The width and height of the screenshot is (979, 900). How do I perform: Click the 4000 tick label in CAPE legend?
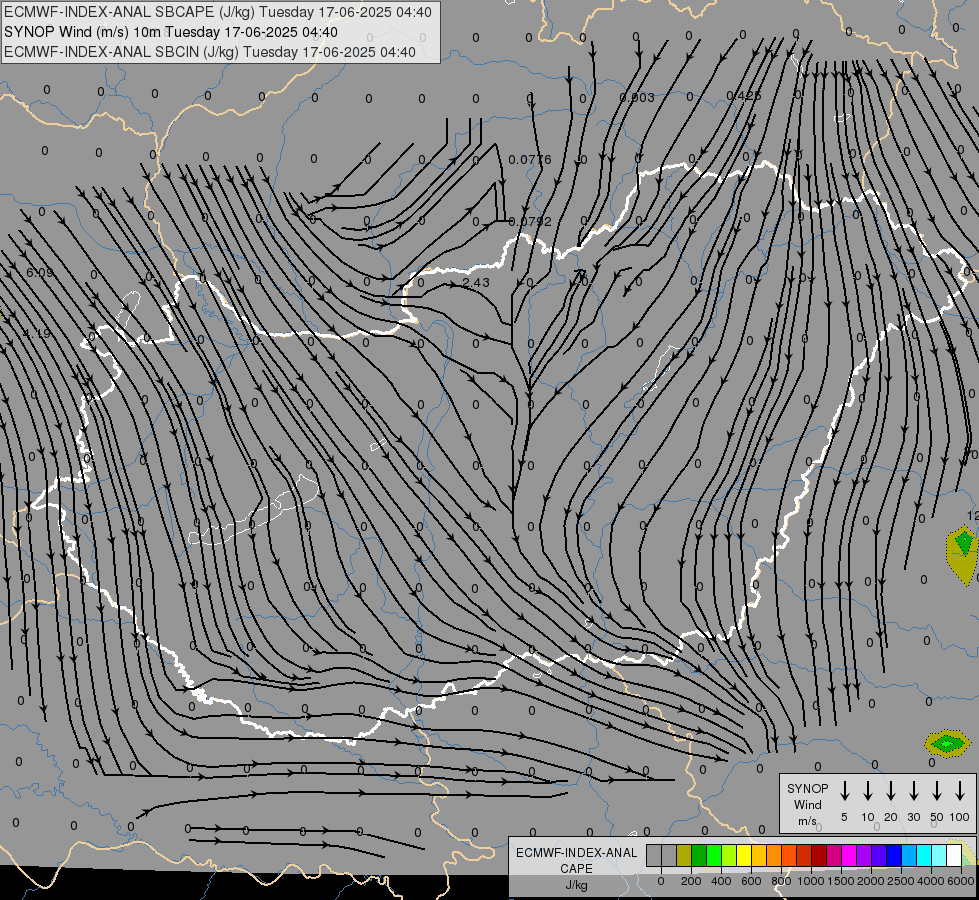point(931,881)
